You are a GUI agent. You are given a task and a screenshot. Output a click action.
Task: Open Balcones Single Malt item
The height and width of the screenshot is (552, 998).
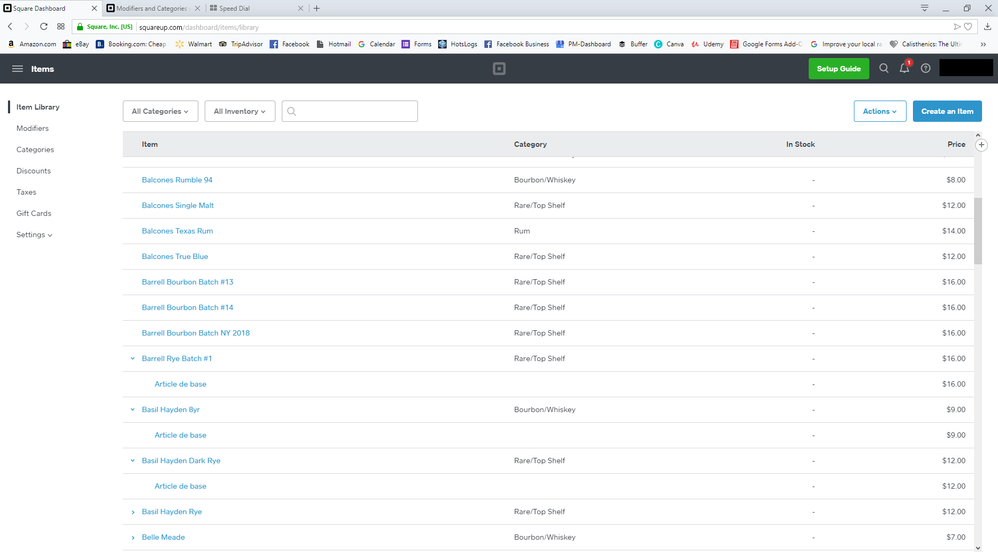point(178,206)
